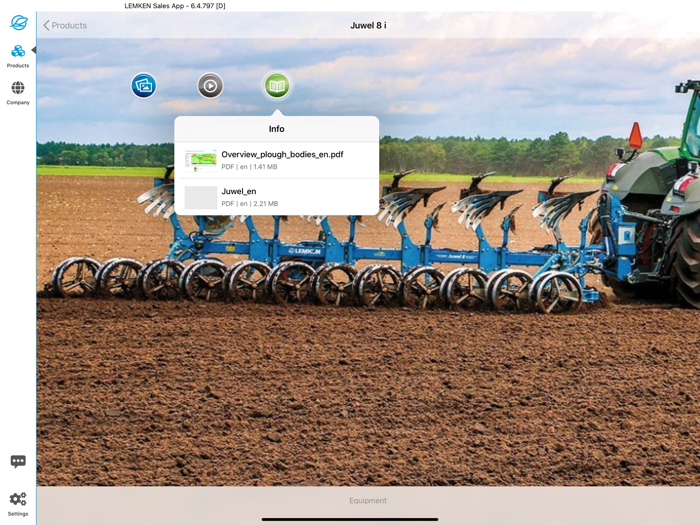Click the Juwel 8 i title

coord(368,25)
